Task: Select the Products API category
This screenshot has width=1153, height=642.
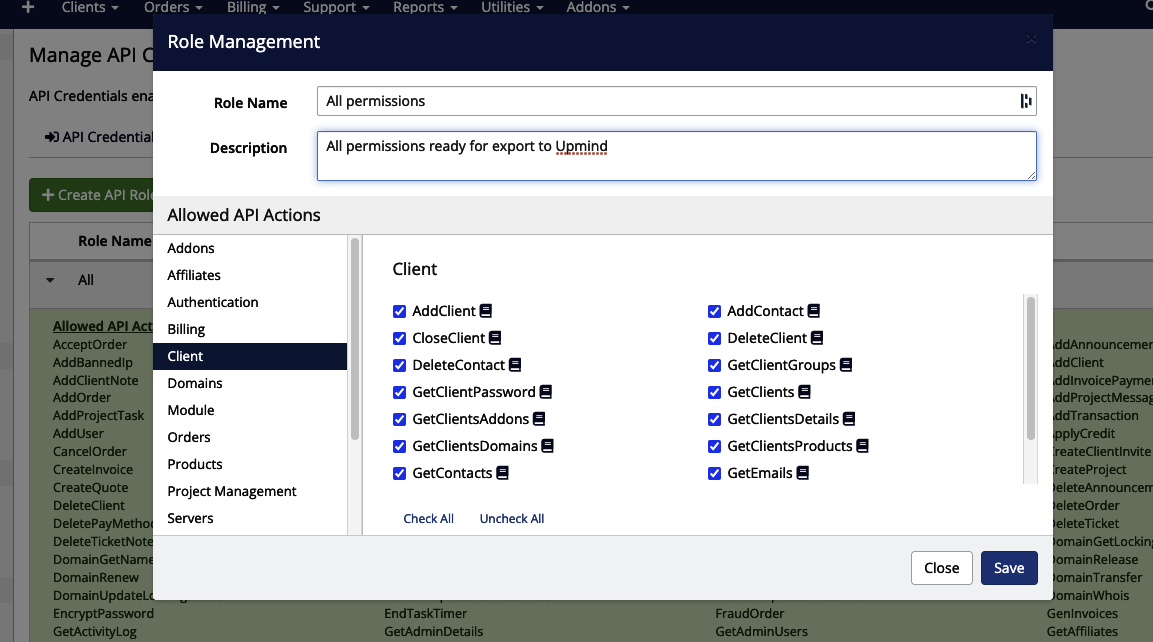Action: [250, 464]
